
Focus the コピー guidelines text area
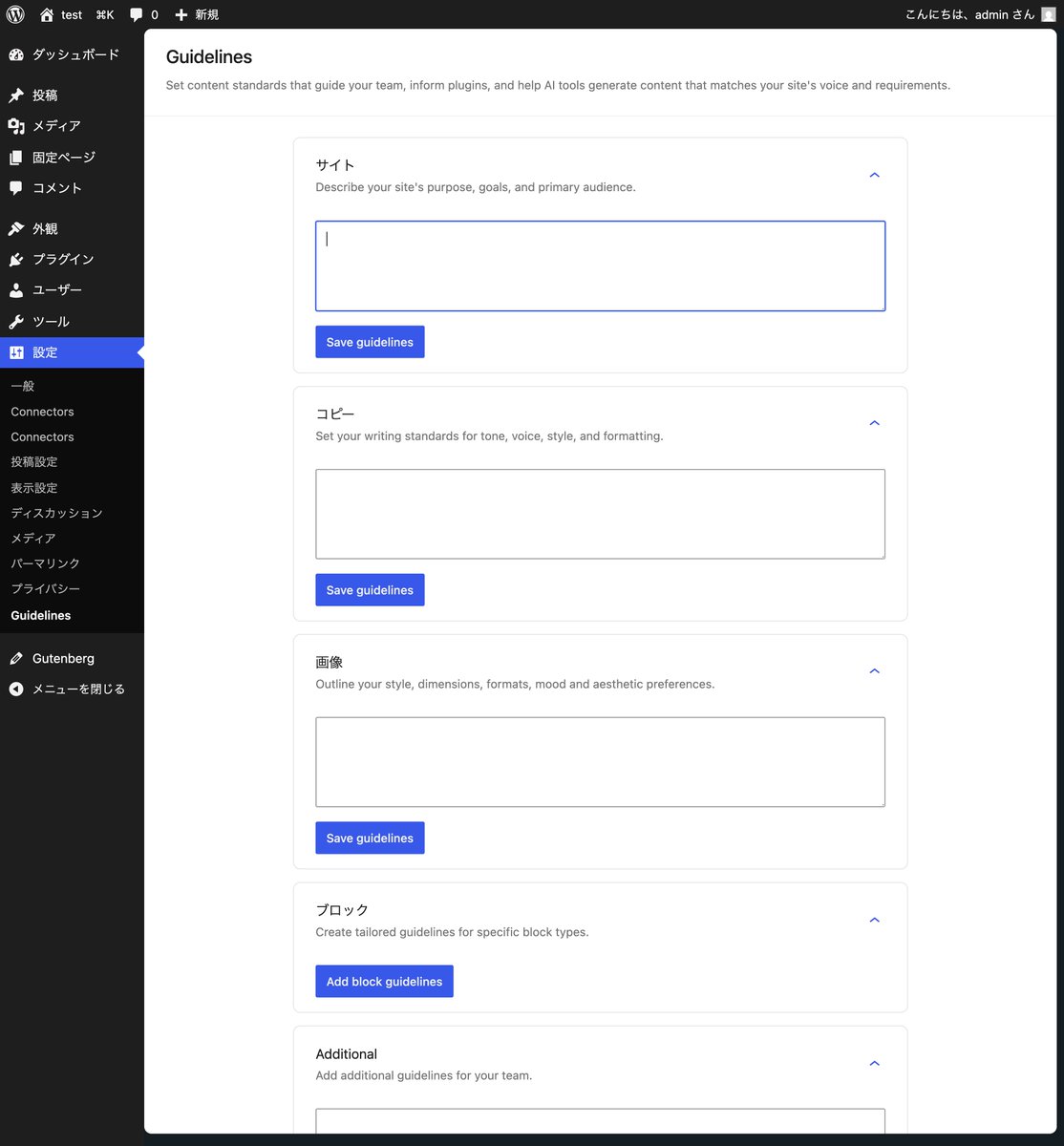click(600, 514)
